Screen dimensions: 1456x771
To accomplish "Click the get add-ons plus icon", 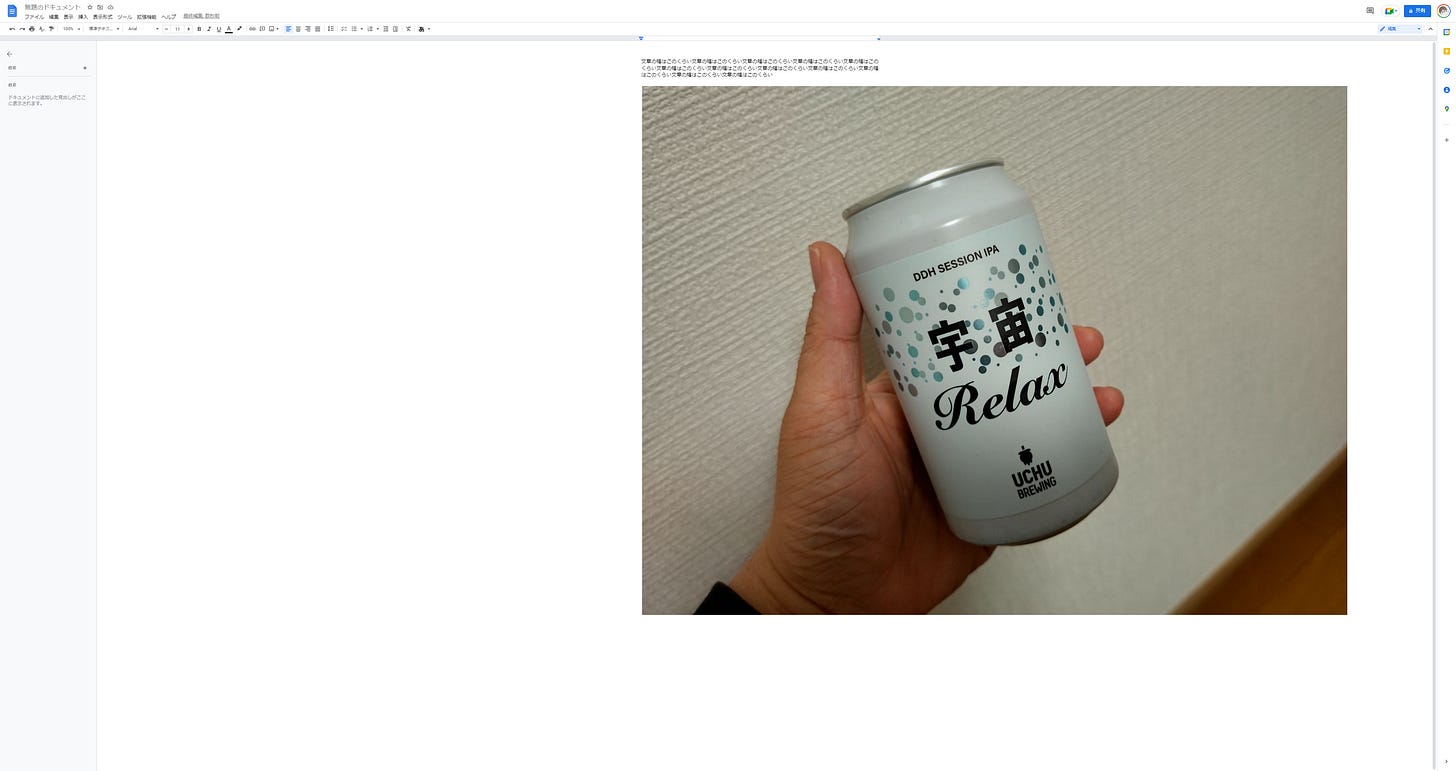I will [x=1446, y=140].
